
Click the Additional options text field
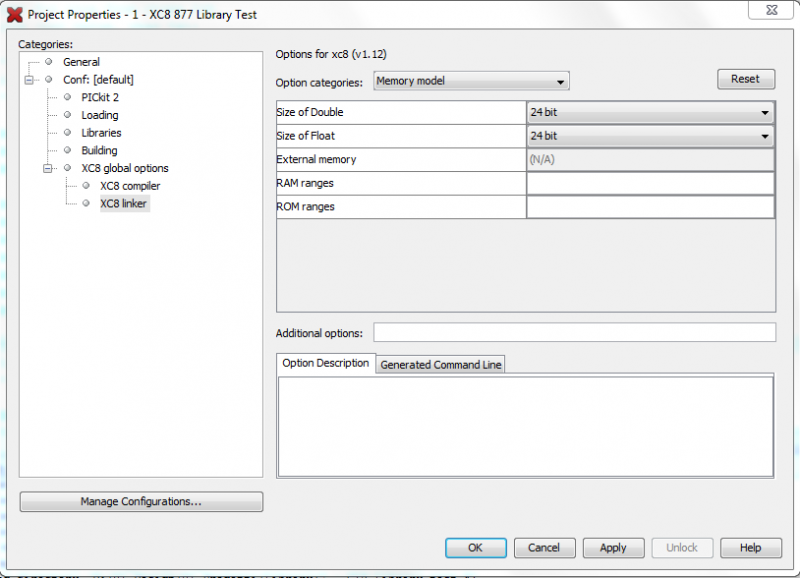coord(574,333)
